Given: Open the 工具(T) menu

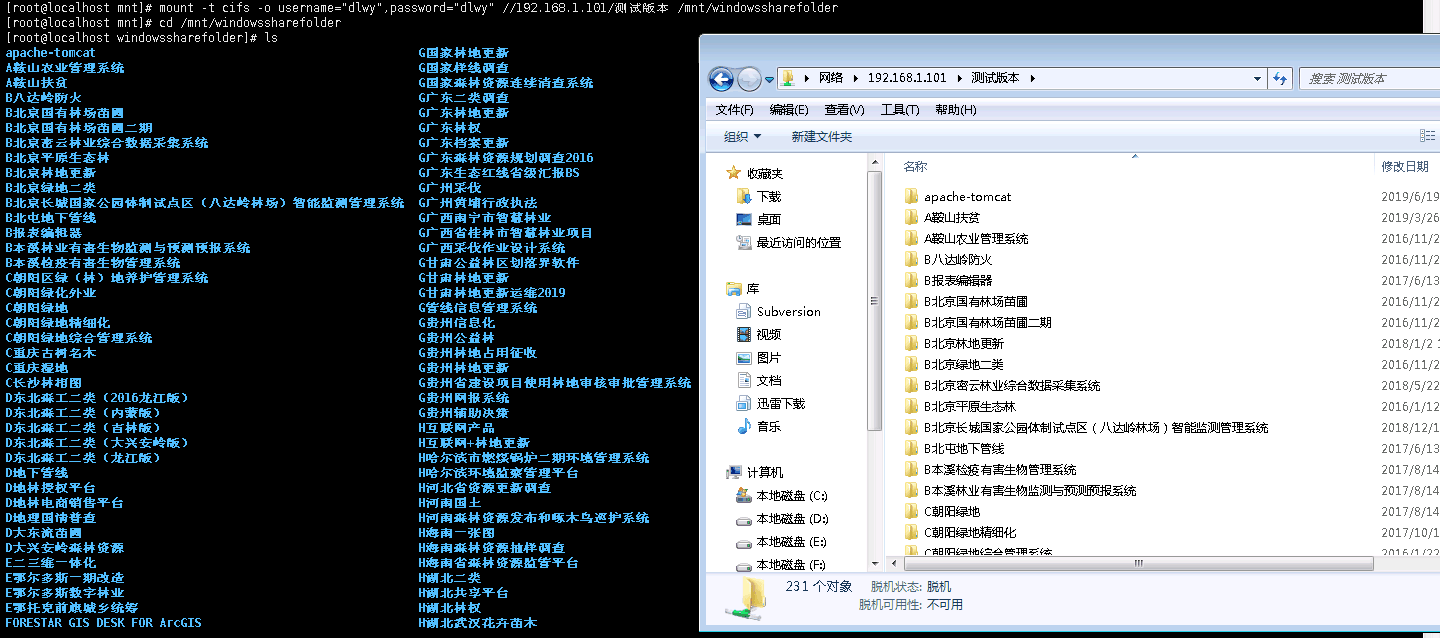Looking at the screenshot, I should click(900, 109).
